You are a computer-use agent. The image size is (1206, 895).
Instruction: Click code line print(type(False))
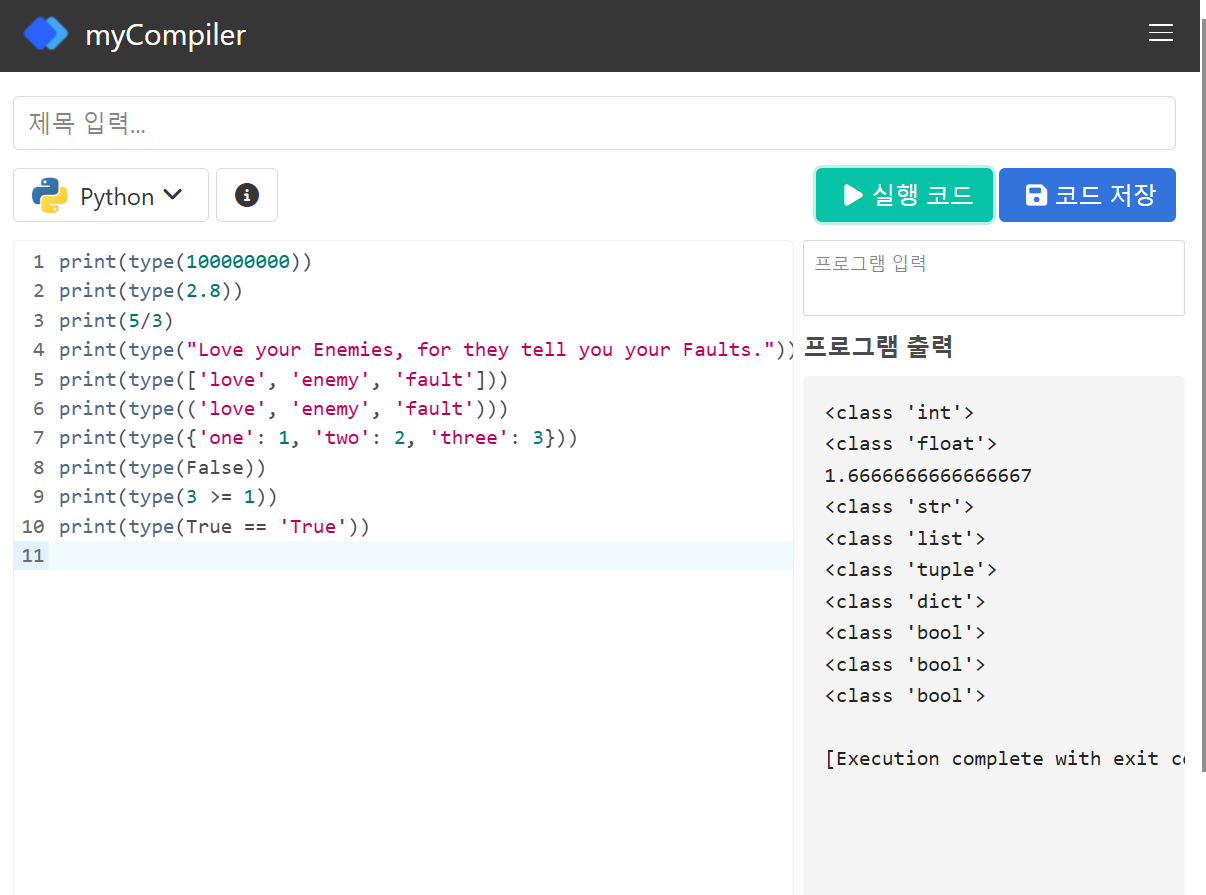[163, 467]
